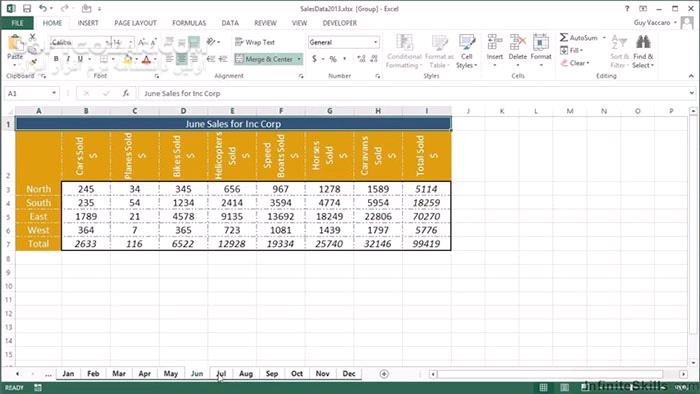Add a new sheet with plus icon
The height and width of the screenshot is (394, 700).
coord(384,374)
